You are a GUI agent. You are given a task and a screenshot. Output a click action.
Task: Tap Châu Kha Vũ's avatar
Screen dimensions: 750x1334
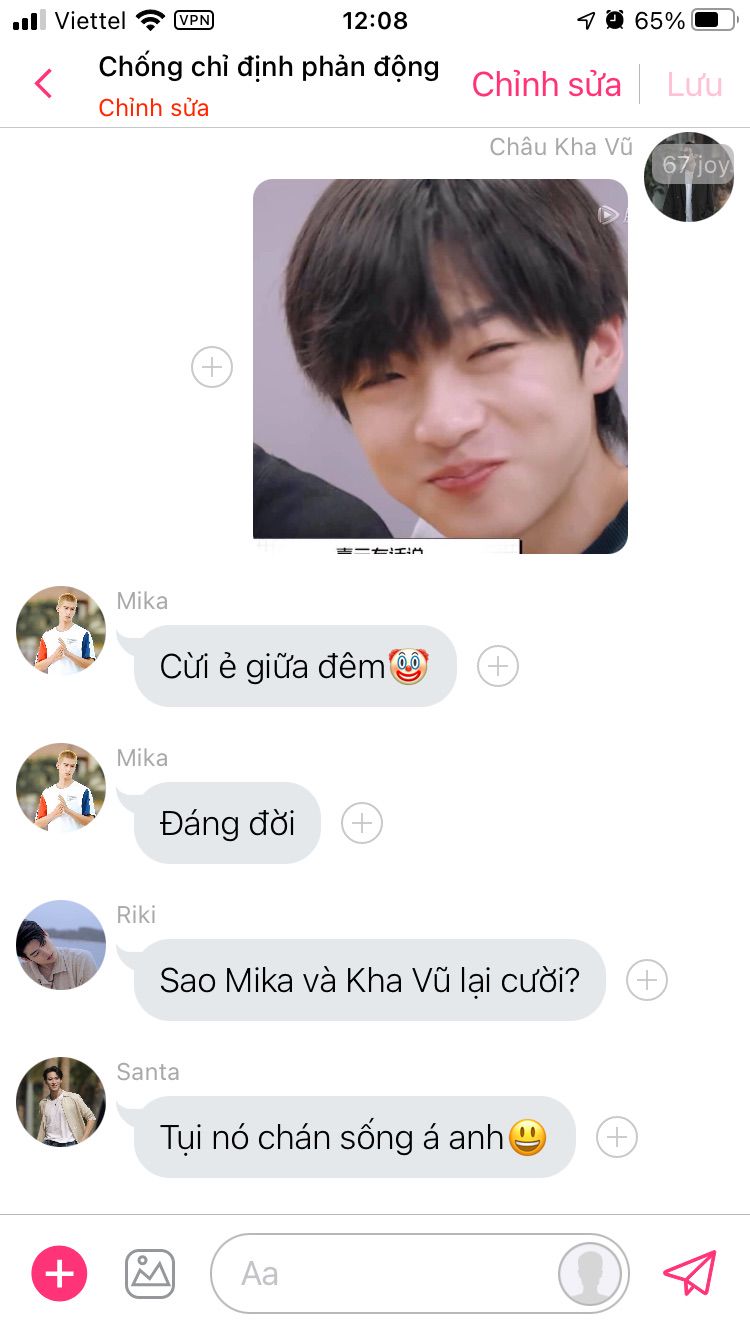[x=689, y=177]
